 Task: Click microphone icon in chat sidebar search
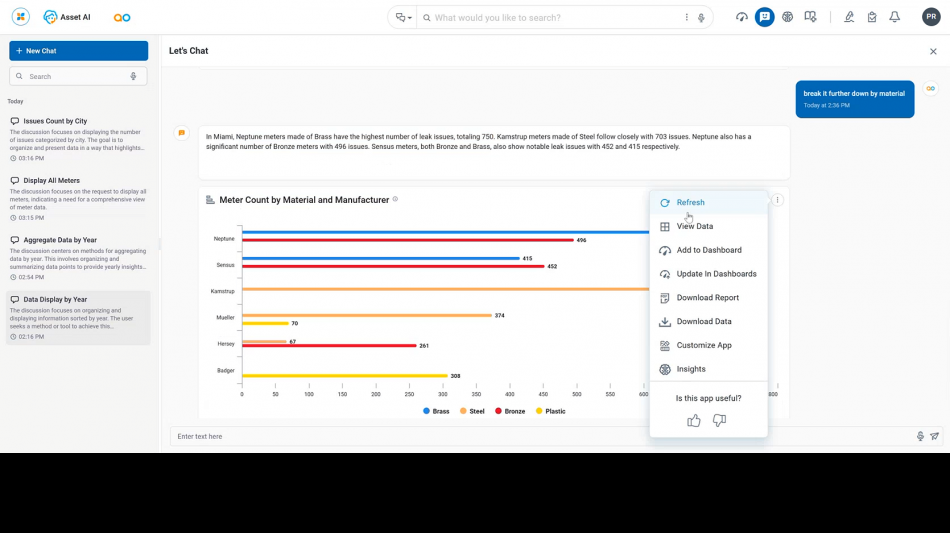(x=133, y=76)
